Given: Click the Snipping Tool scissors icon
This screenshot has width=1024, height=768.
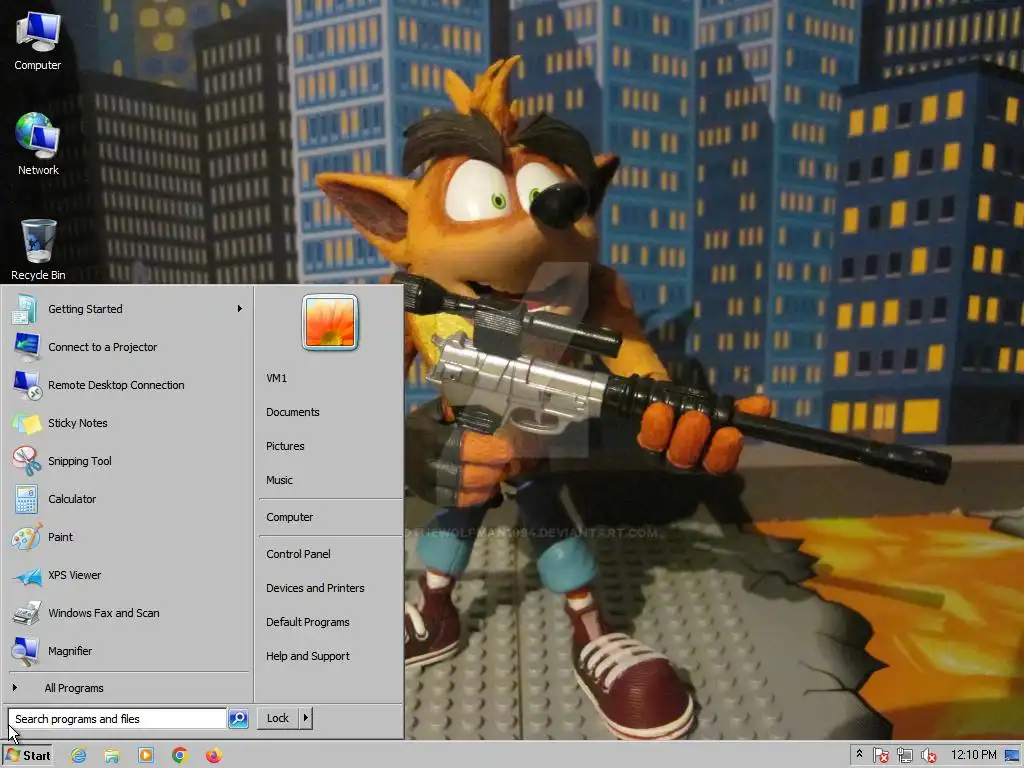Looking at the screenshot, I should pyautogui.click(x=25, y=460).
